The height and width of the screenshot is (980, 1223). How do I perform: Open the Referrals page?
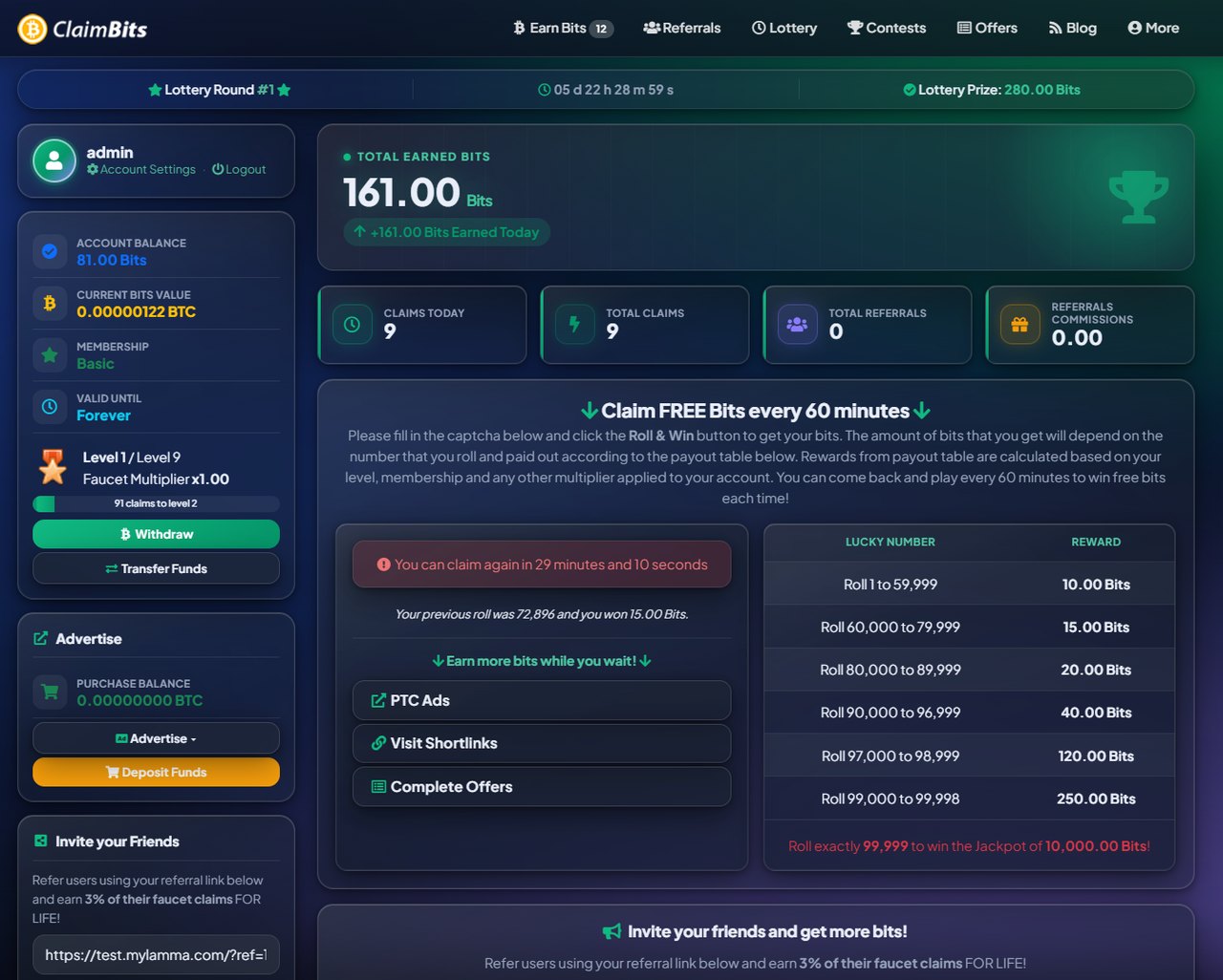682,28
